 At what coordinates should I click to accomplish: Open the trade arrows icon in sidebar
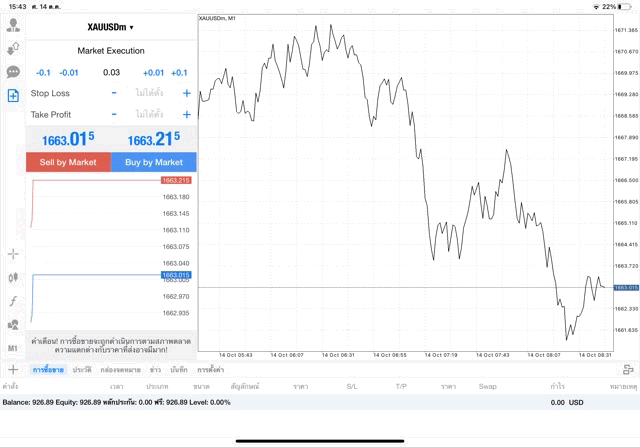pos(14,48)
